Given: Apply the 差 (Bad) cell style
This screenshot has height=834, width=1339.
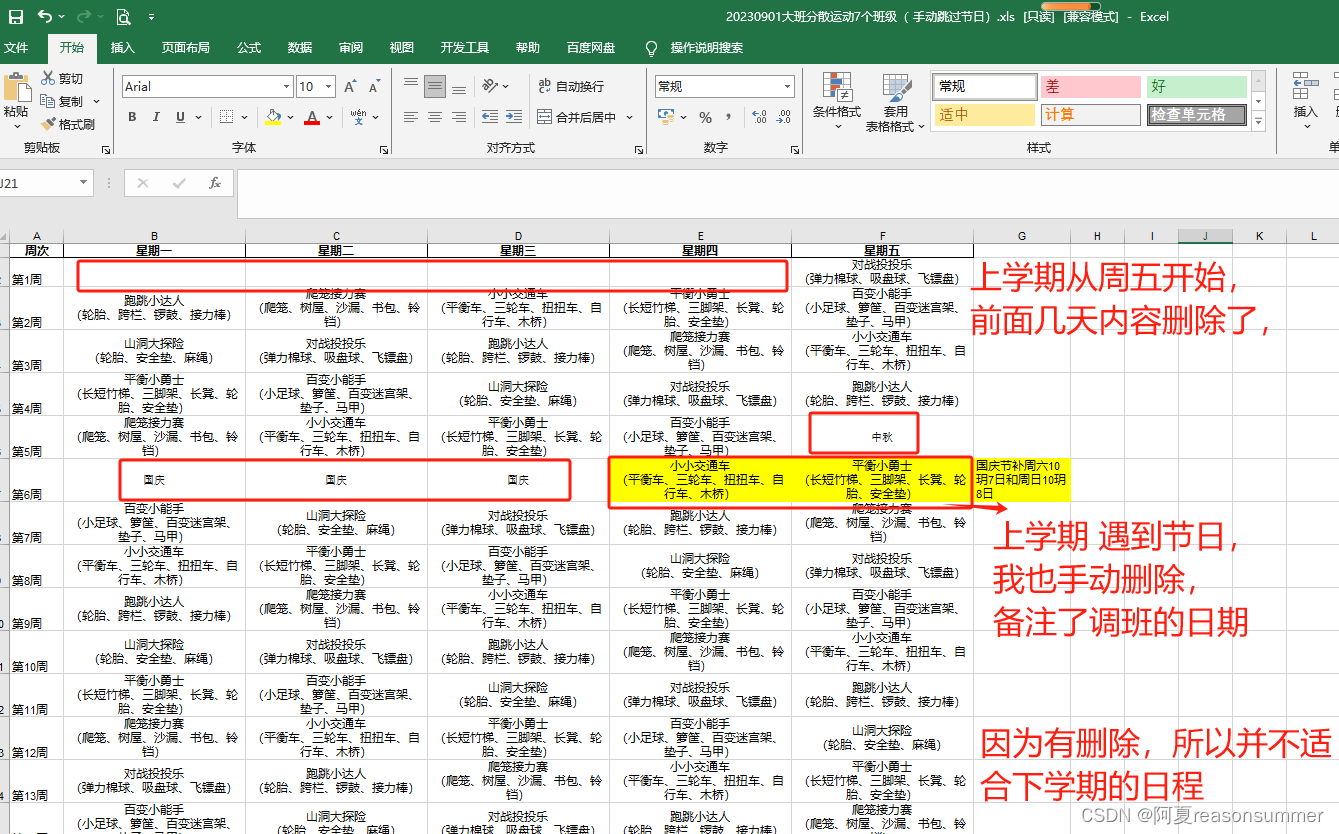Looking at the screenshot, I should [x=1091, y=87].
